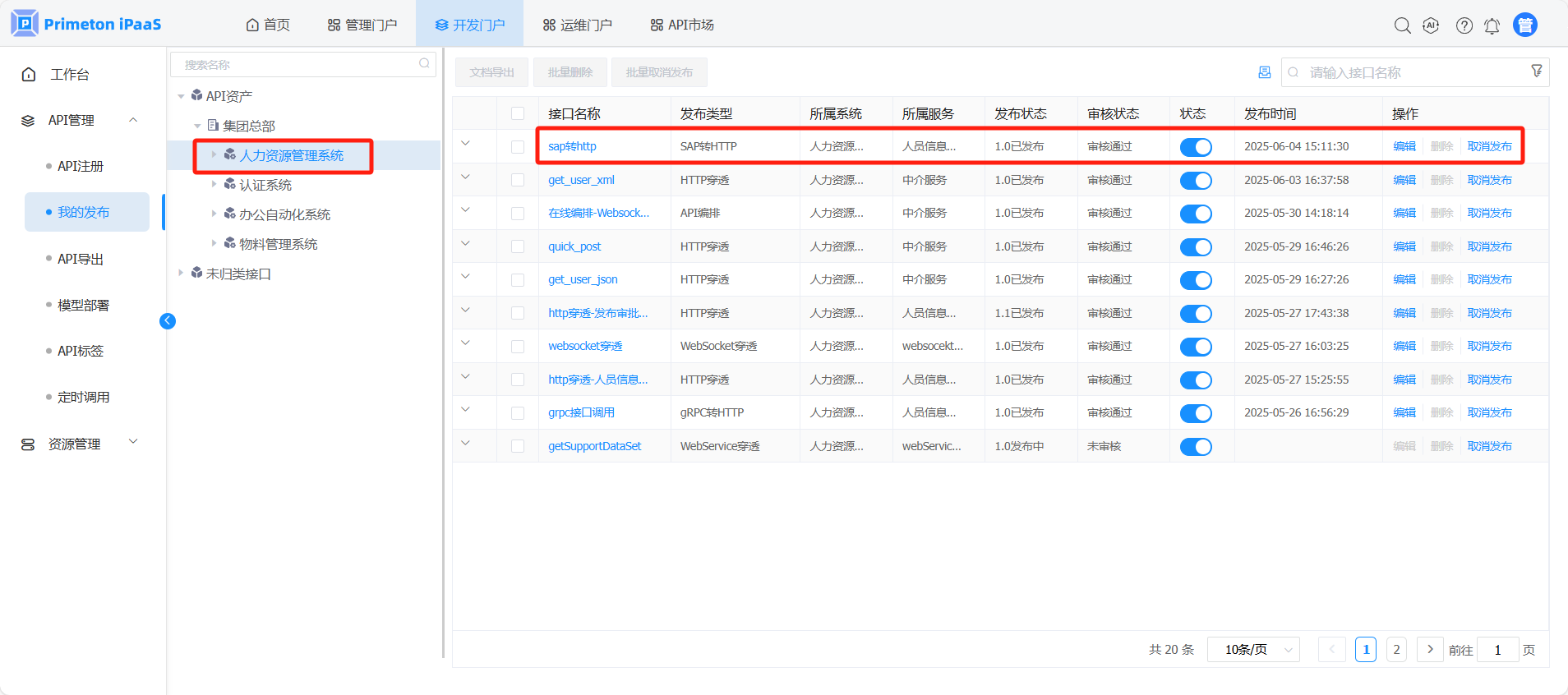Expand the quick_post row details
The height and width of the screenshot is (695, 1568).
[x=465, y=244]
